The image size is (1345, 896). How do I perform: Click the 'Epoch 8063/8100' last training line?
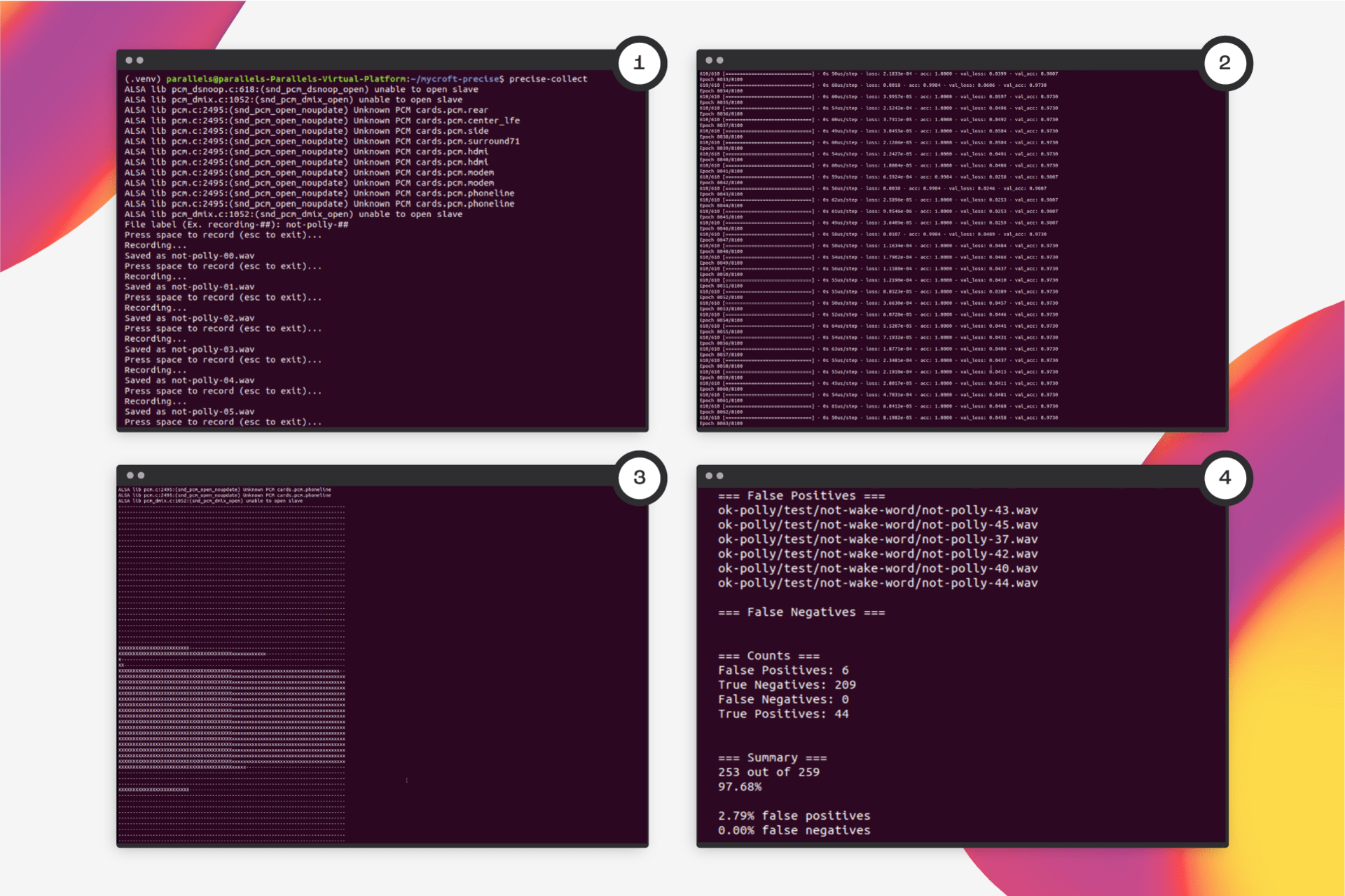pyautogui.click(x=721, y=423)
